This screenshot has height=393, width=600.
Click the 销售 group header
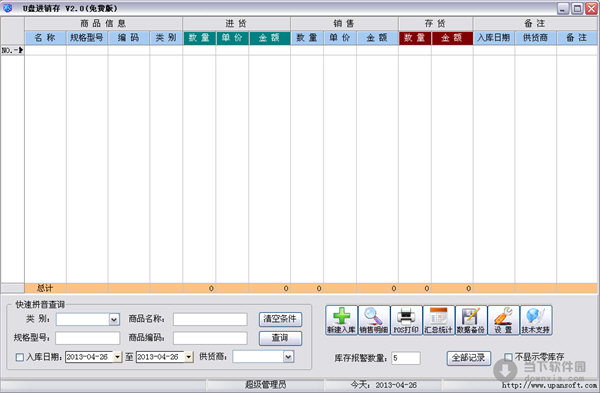[344, 24]
